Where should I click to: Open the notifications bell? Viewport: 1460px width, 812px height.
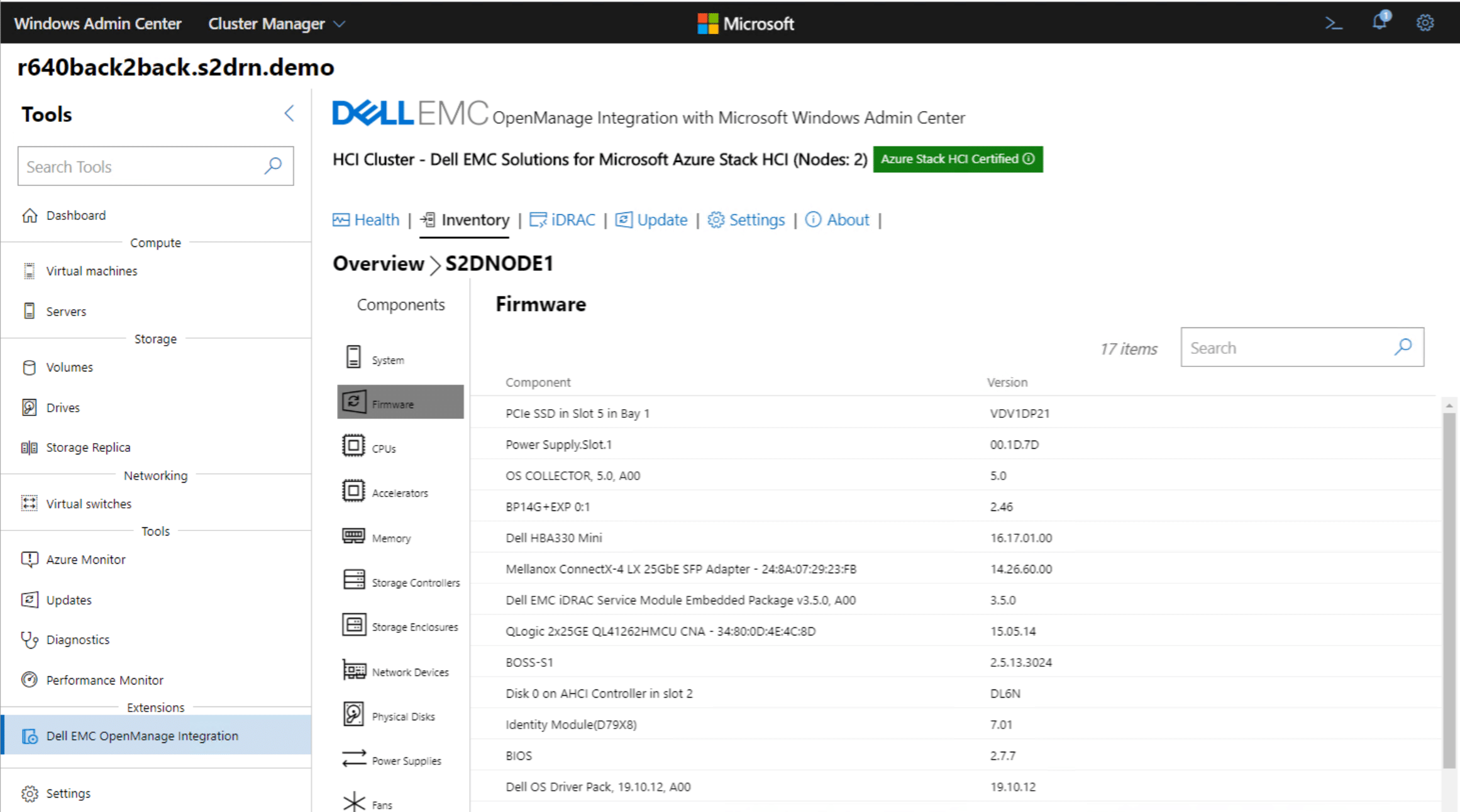tap(1380, 22)
